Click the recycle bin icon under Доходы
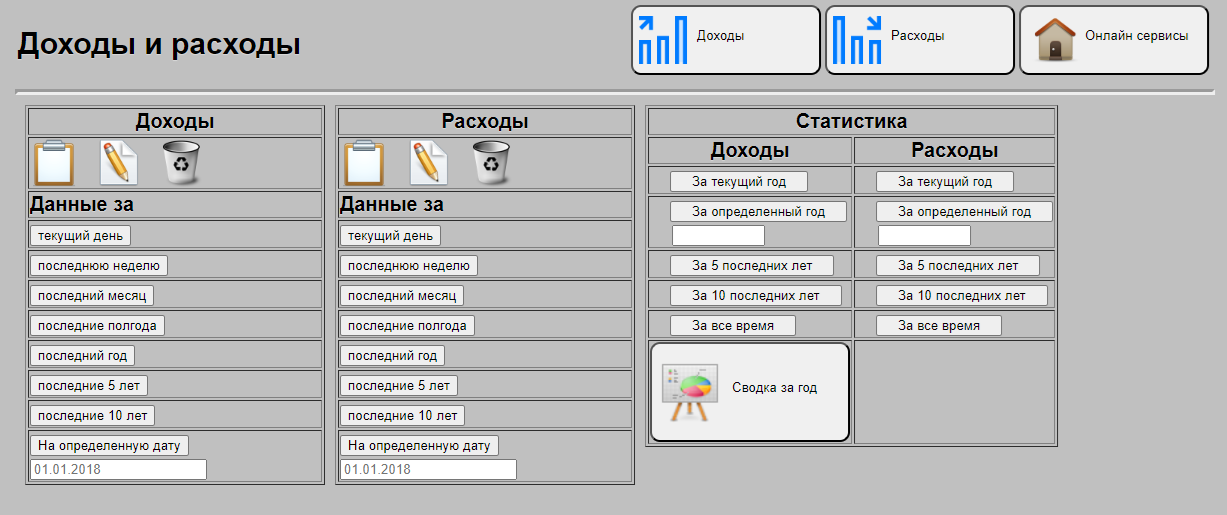This screenshot has height=515, width=1227. pos(181,163)
